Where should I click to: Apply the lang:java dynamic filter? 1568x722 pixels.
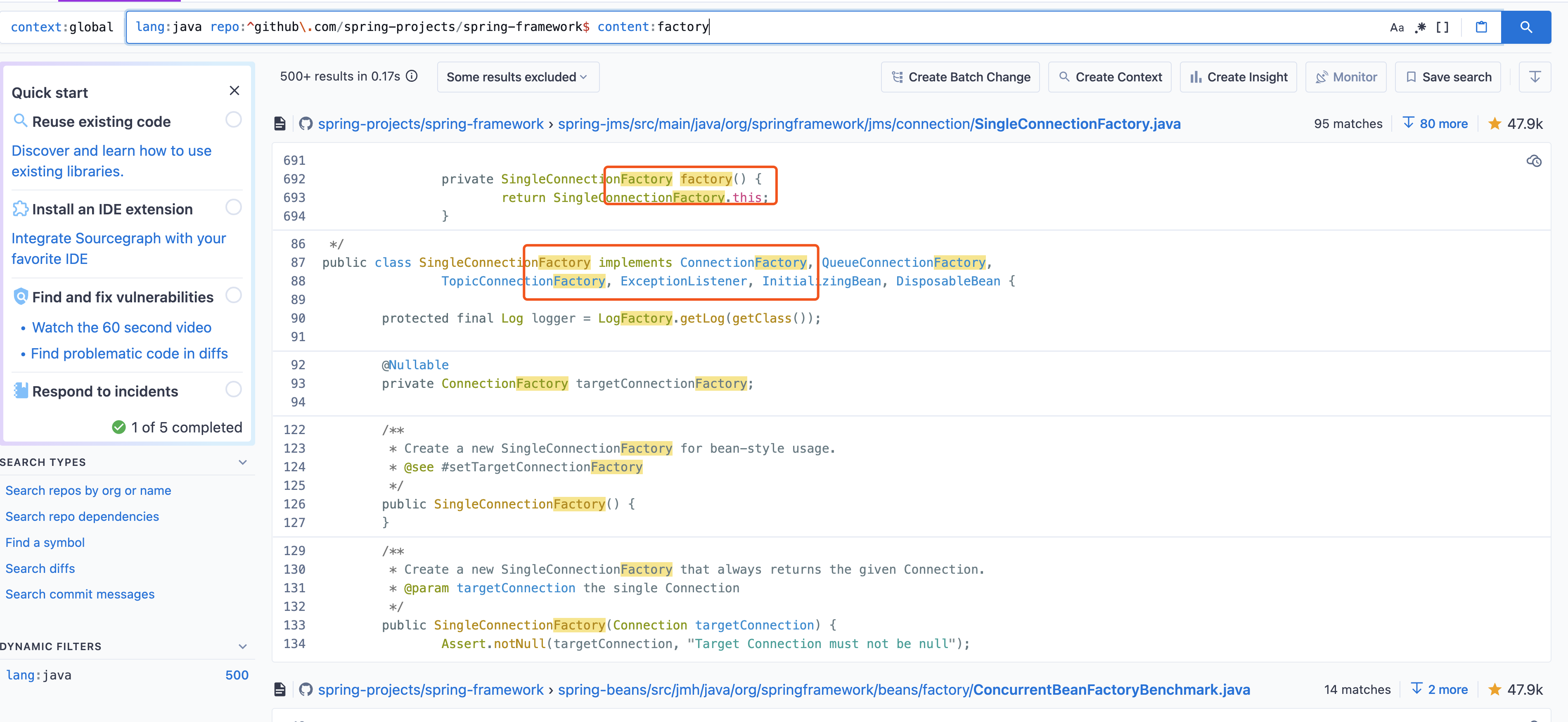pos(127,675)
